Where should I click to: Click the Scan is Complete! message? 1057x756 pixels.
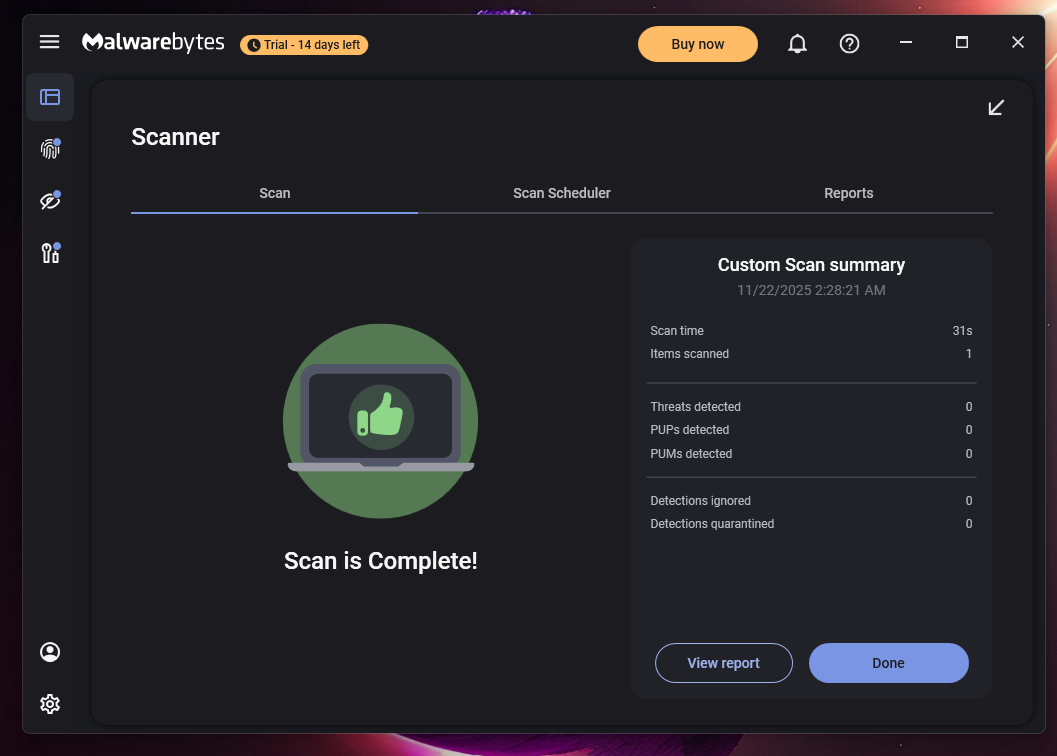click(381, 561)
